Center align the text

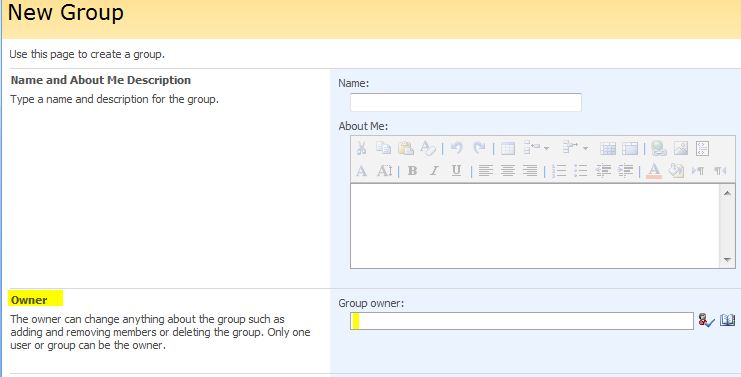(x=508, y=171)
